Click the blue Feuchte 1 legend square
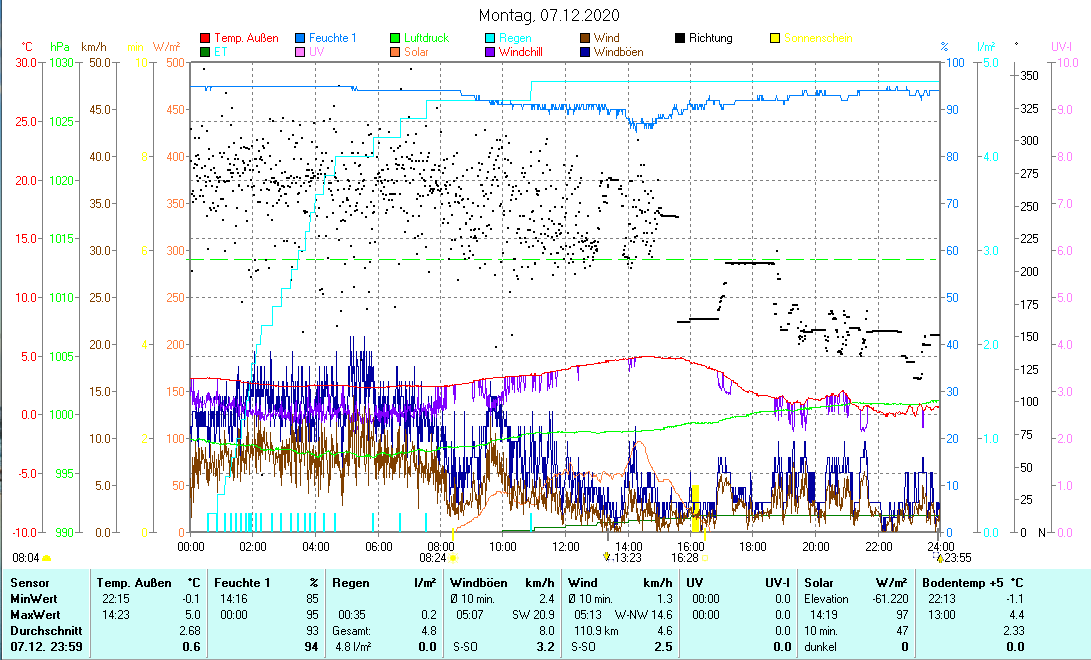1091x660 pixels. 301,39
